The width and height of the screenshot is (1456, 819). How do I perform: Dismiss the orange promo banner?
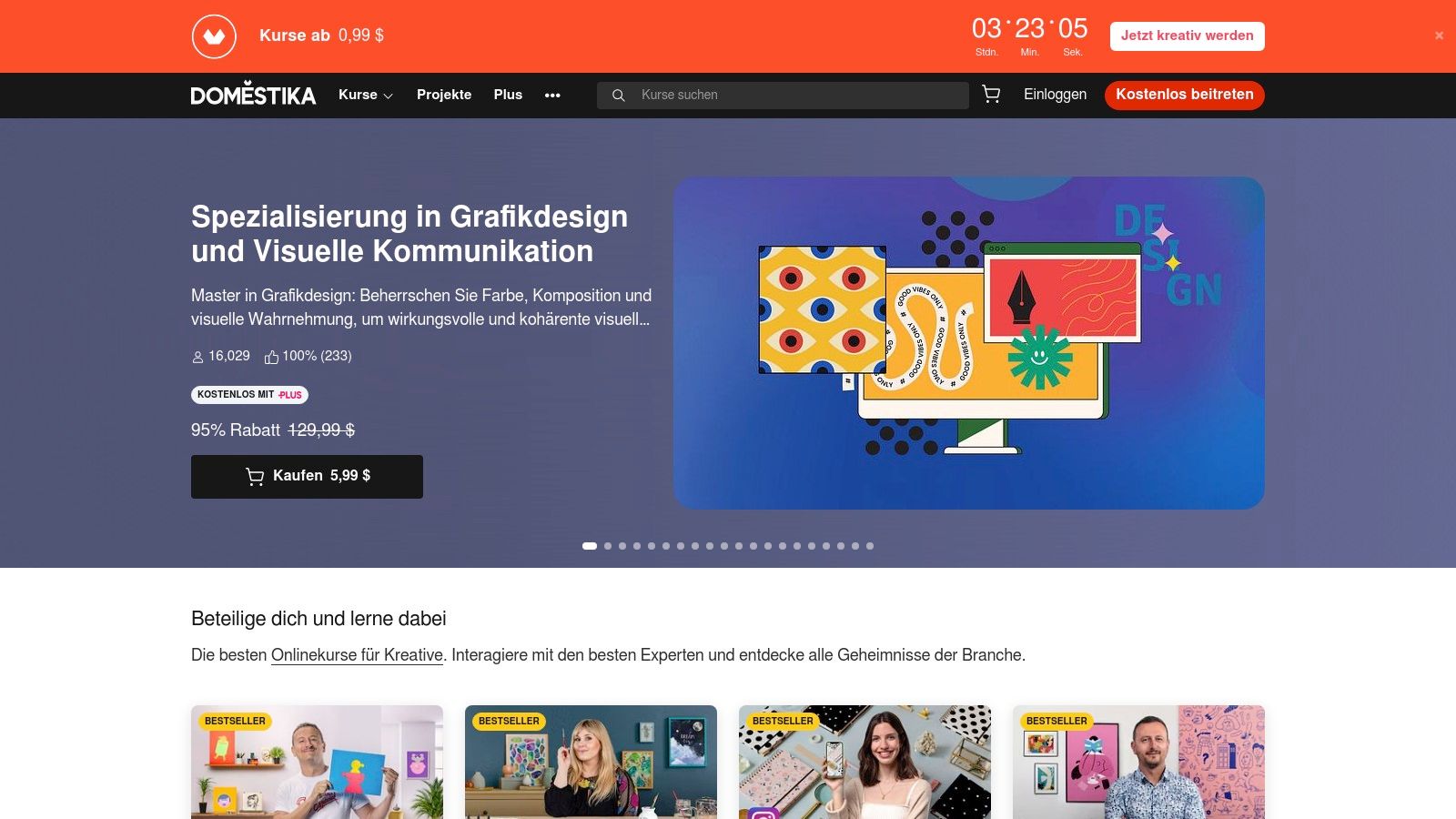click(1439, 35)
